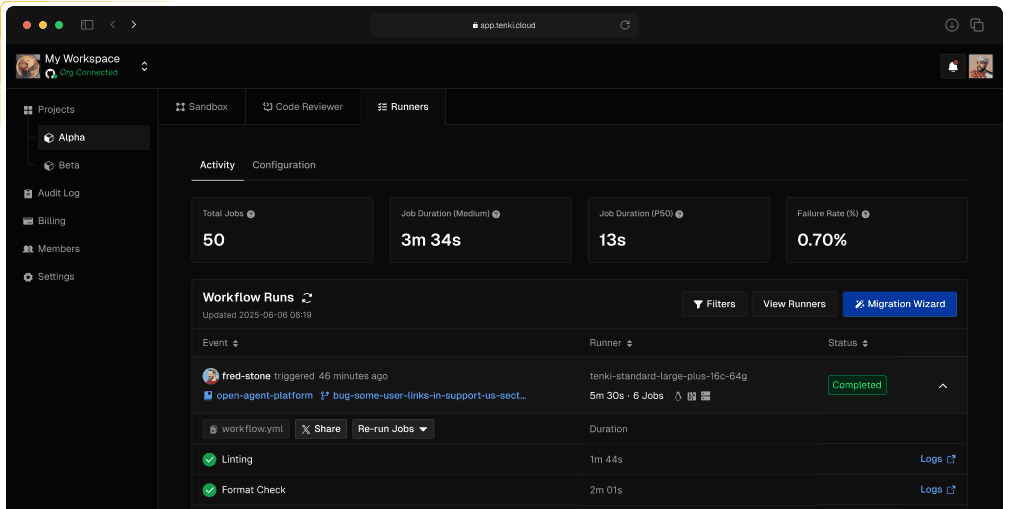Show help for Job Duration (Medium)

[496, 214]
